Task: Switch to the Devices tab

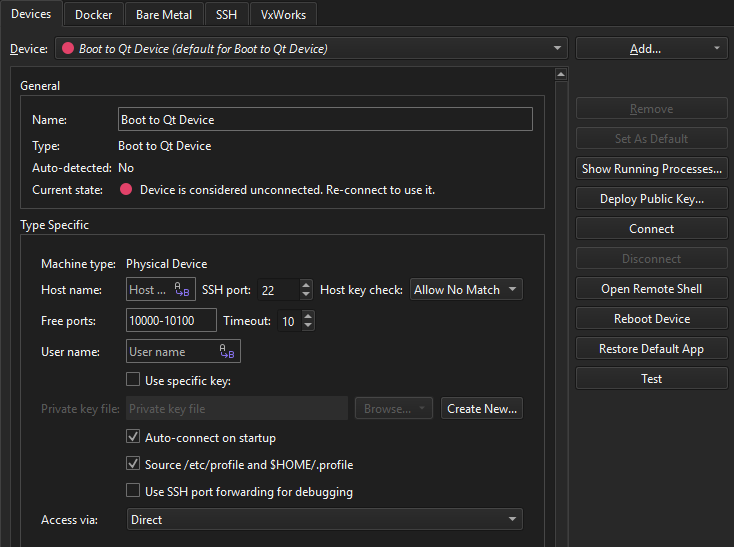Action: click(31, 14)
